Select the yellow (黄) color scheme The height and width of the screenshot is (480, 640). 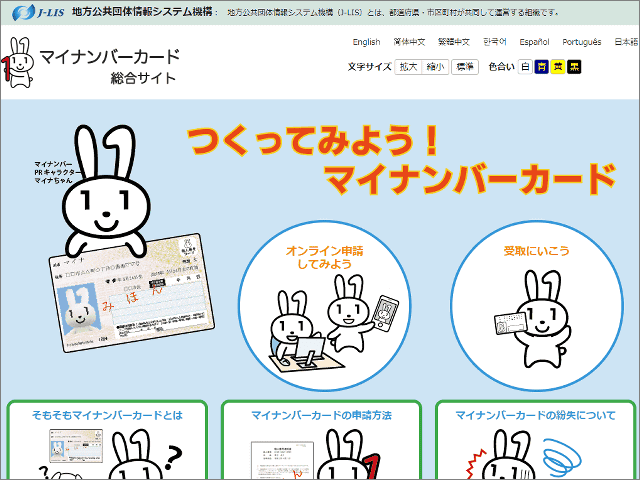(x=557, y=67)
